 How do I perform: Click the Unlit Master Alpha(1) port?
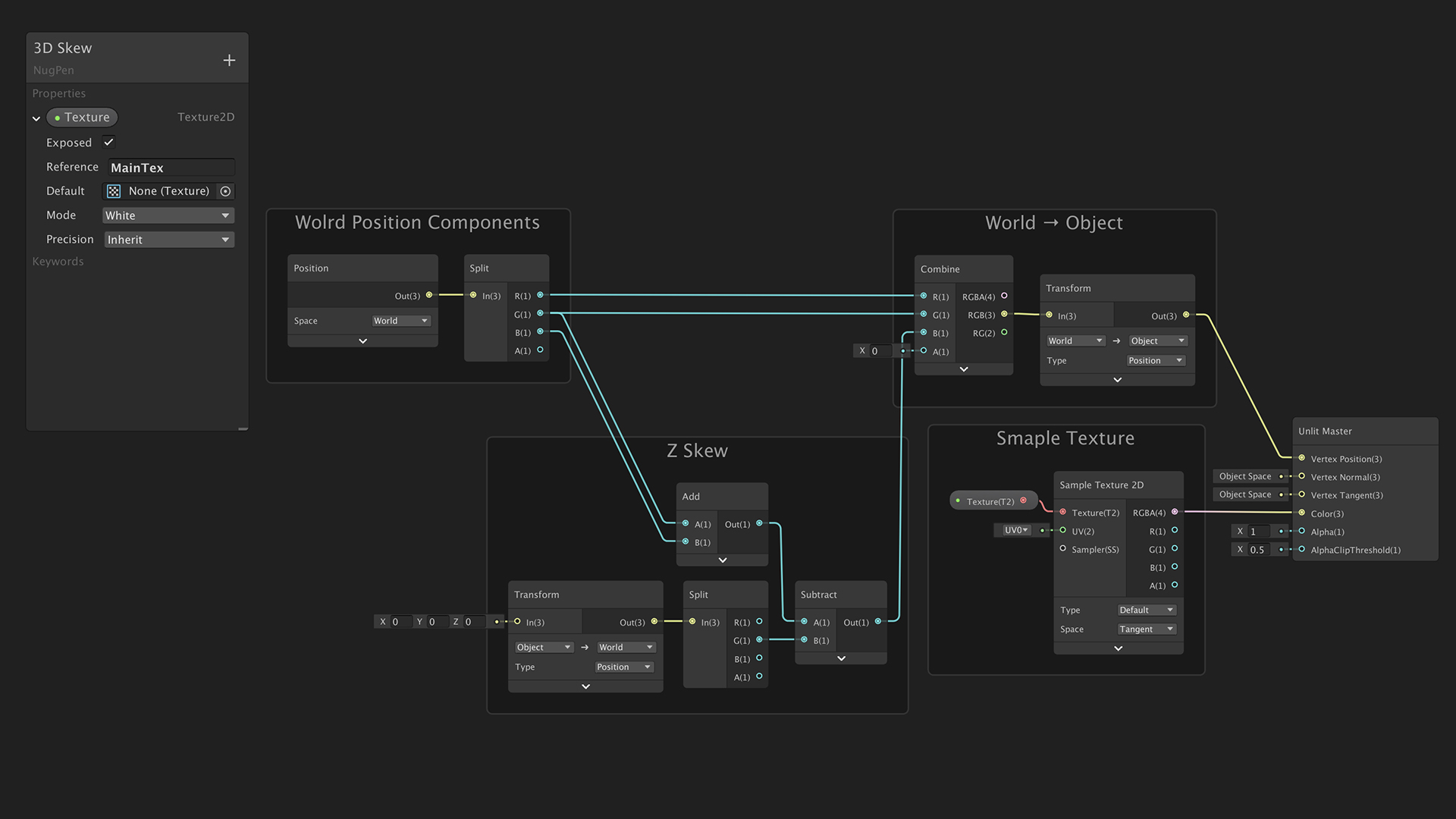click(x=1302, y=531)
